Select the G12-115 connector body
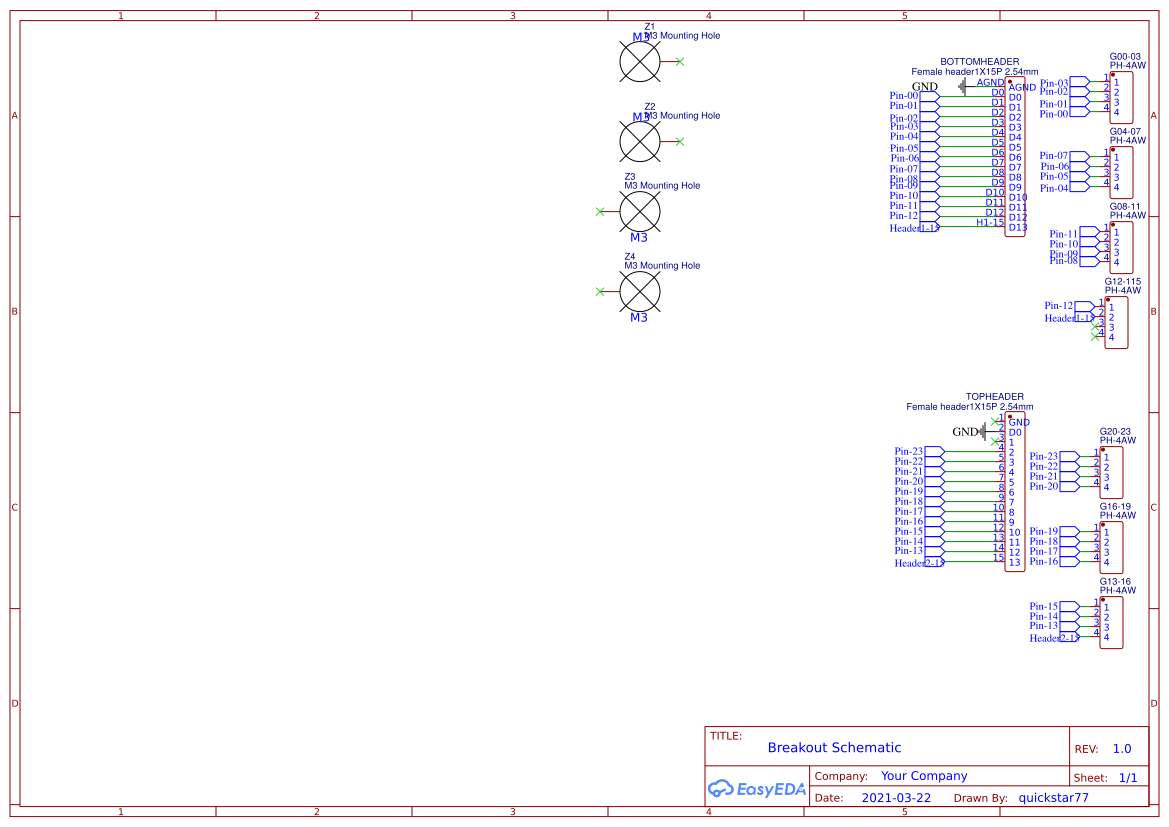This screenshot has height=827, width=1169. 1116,323
